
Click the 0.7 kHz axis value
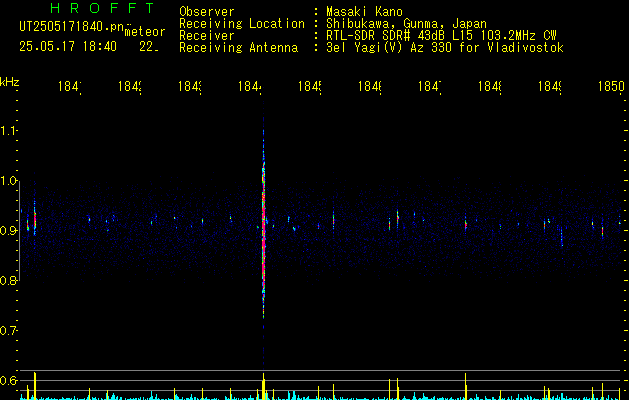click(9, 331)
